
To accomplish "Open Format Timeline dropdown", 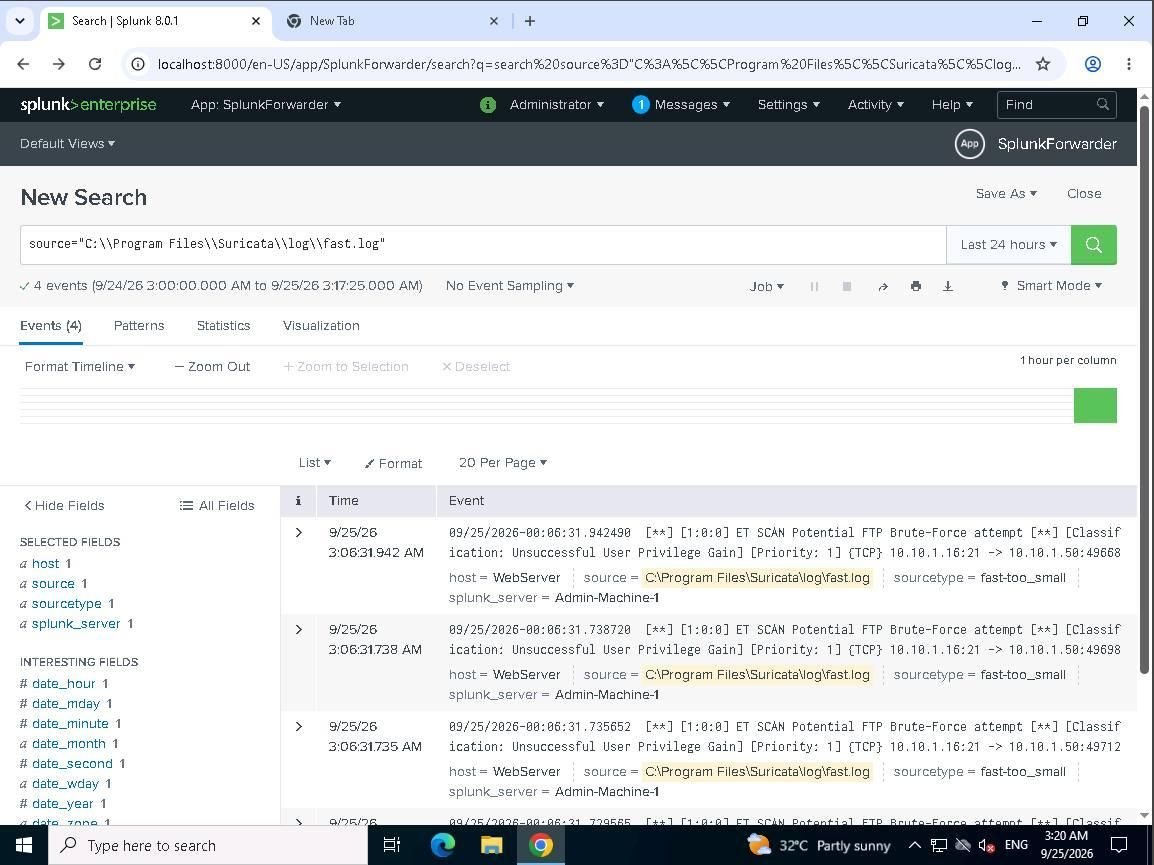I will click(x=79, y=367).
